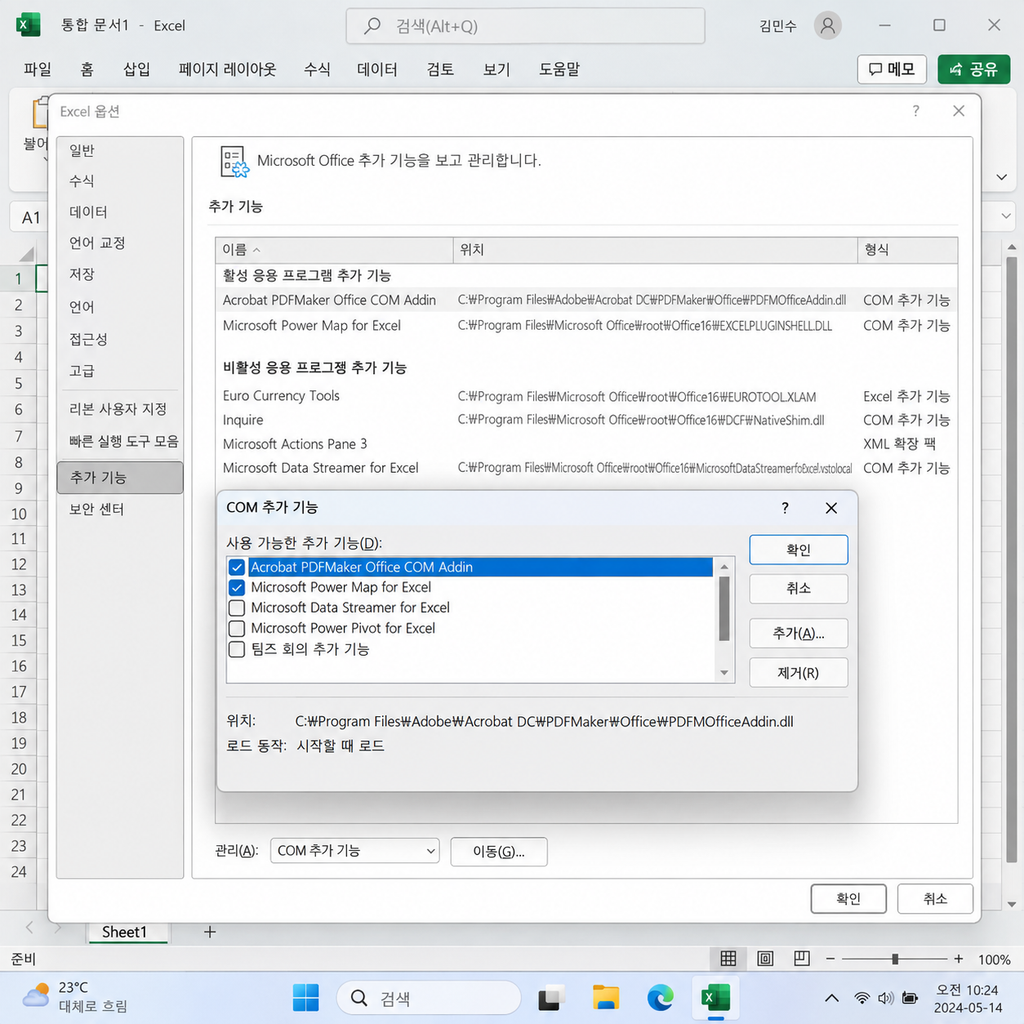This screenshot has width=1024, height=1024.
Task: Click 취소 in the COM 추가 기능 dialog
Action: pyautogui.click(x=798, y=589)
